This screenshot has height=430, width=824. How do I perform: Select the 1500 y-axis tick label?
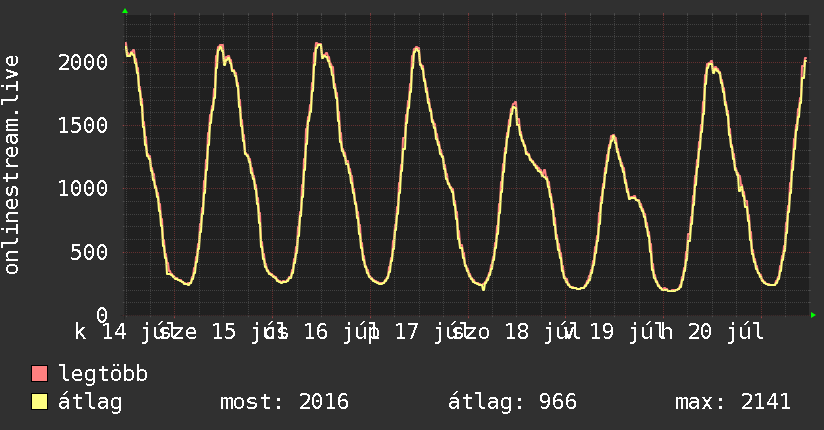(83, 126)
